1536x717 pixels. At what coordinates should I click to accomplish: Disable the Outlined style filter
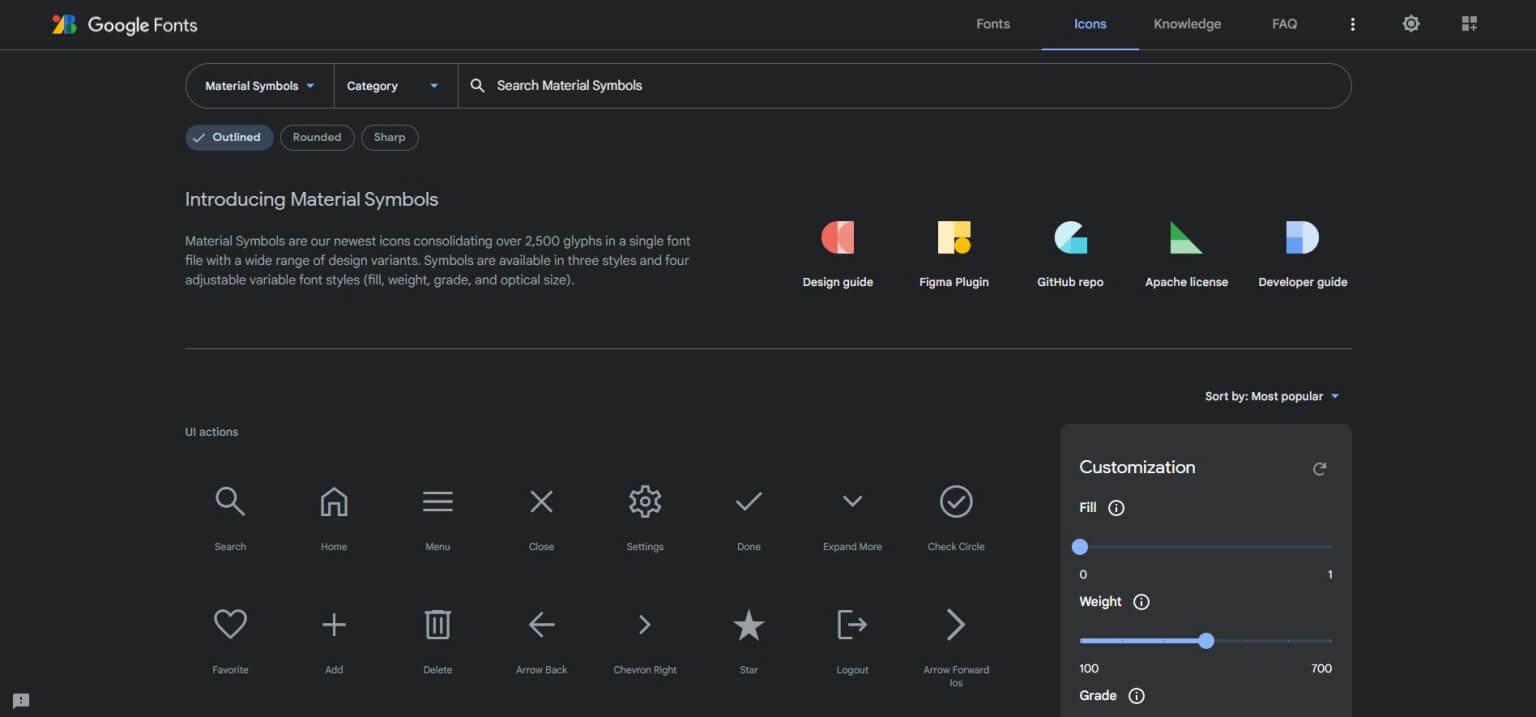229,137
